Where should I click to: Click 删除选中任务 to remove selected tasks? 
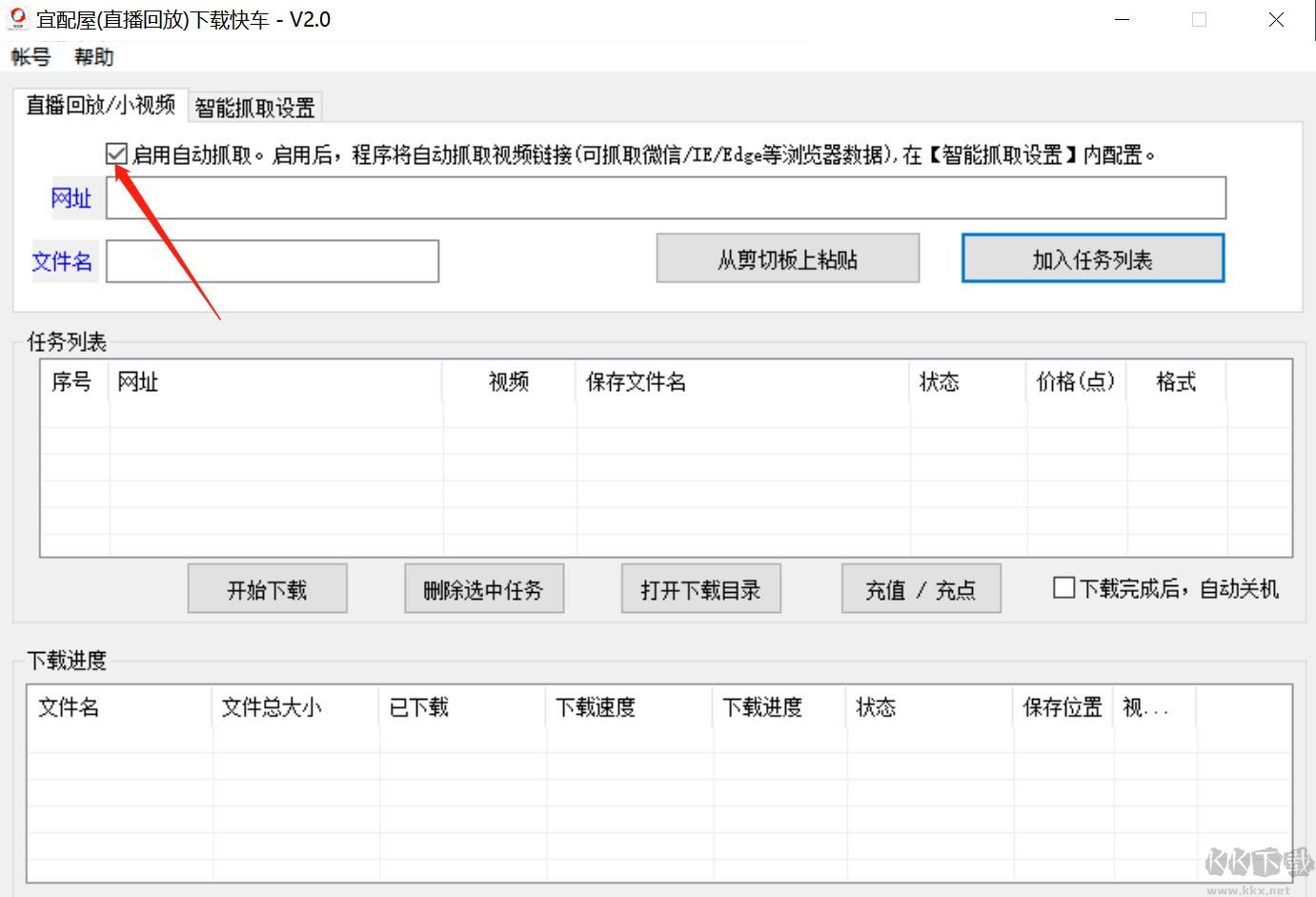point(483,588)
